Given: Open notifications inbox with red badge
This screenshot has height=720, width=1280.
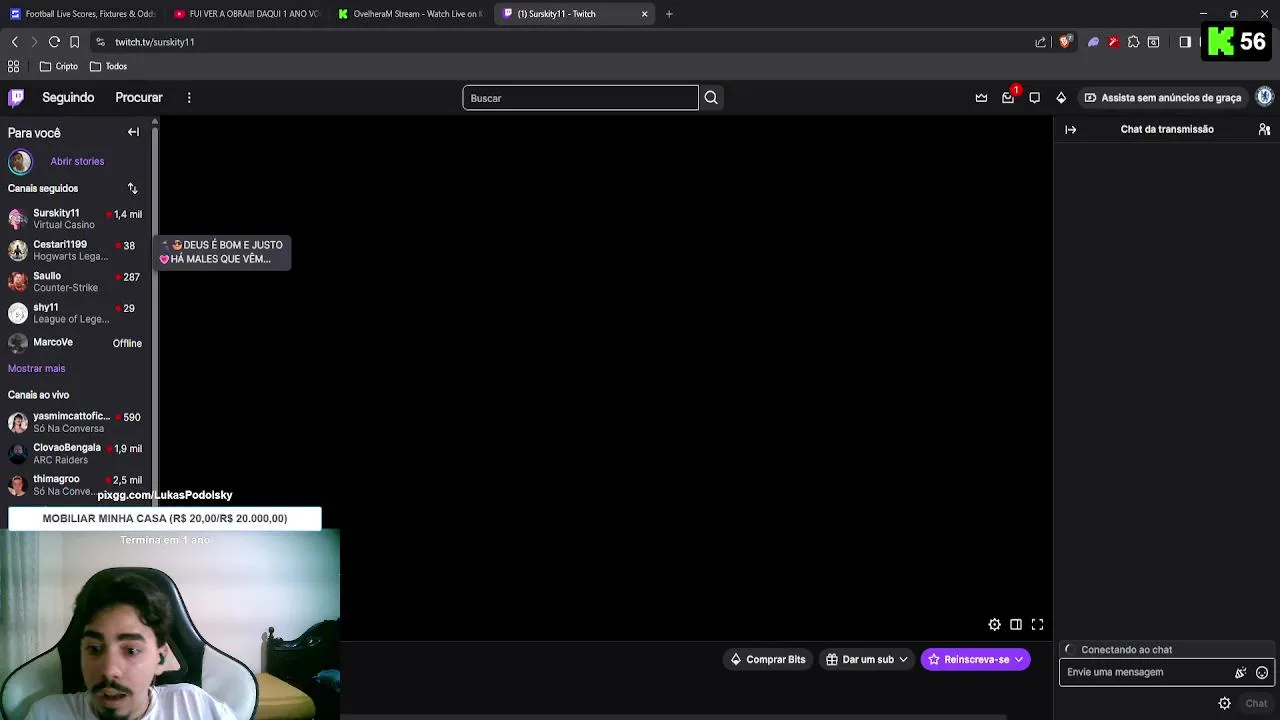Looking at the screenshot, I should (1008, 97).
